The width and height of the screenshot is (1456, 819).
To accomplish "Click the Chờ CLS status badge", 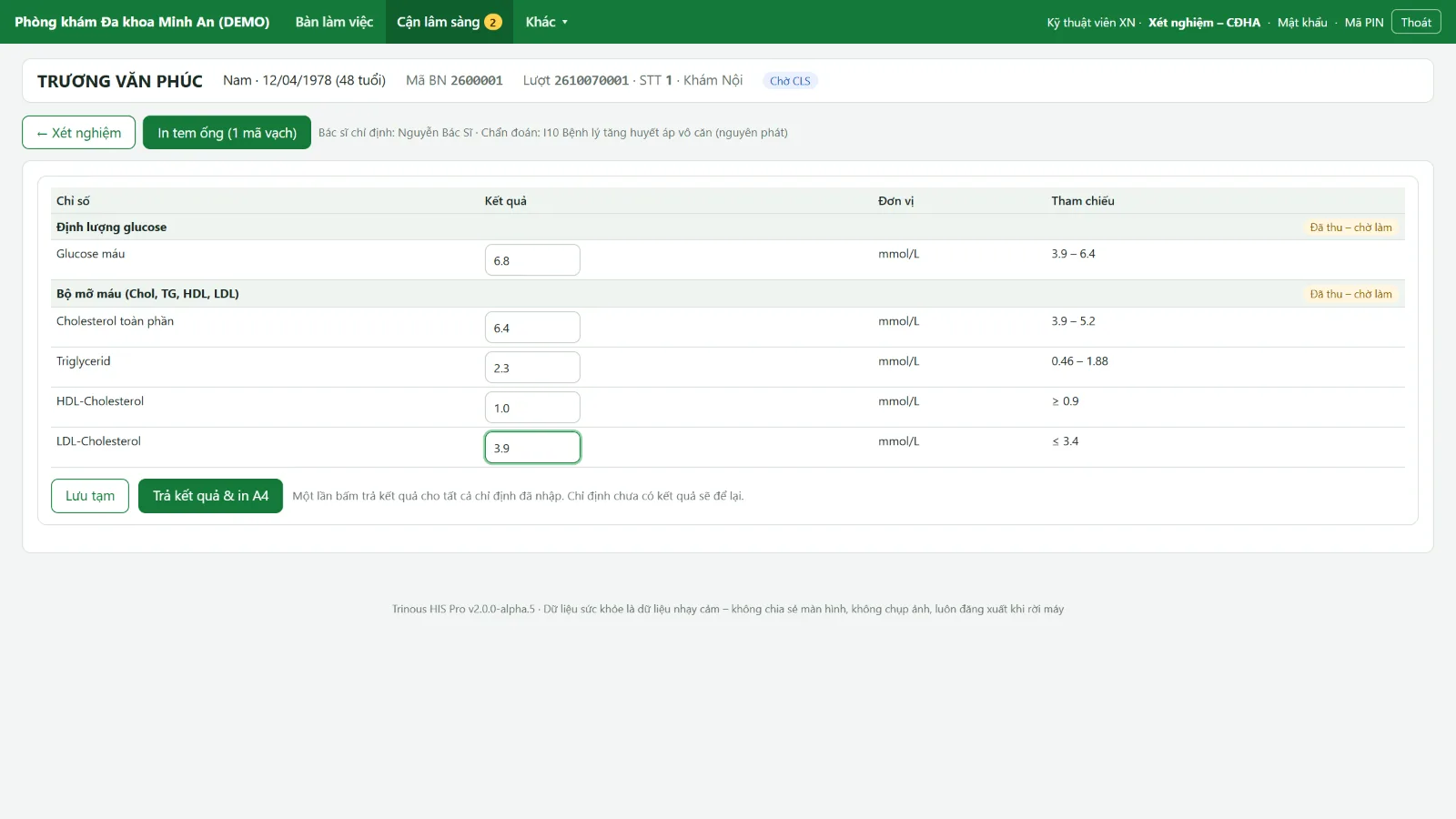I will pos(790,81).
